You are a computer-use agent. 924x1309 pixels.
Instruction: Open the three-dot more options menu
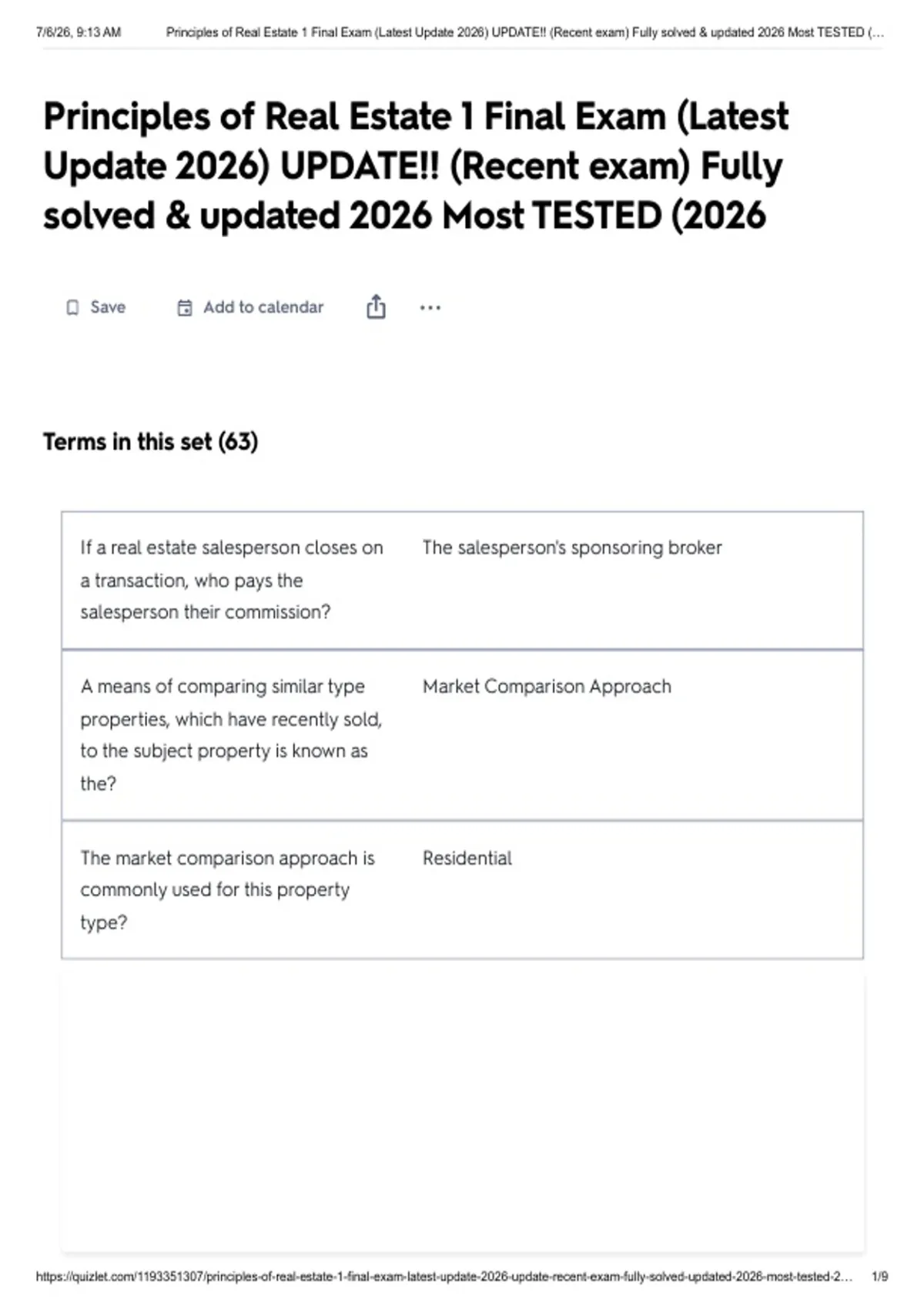[430, 308]
